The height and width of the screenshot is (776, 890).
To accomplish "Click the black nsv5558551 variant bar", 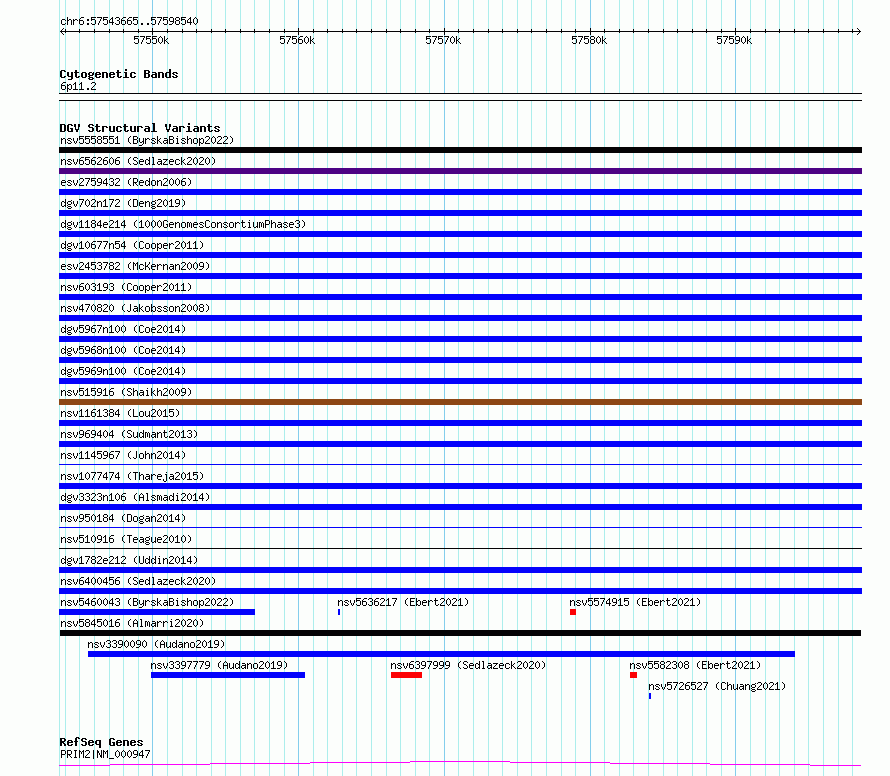I will 460,150.
